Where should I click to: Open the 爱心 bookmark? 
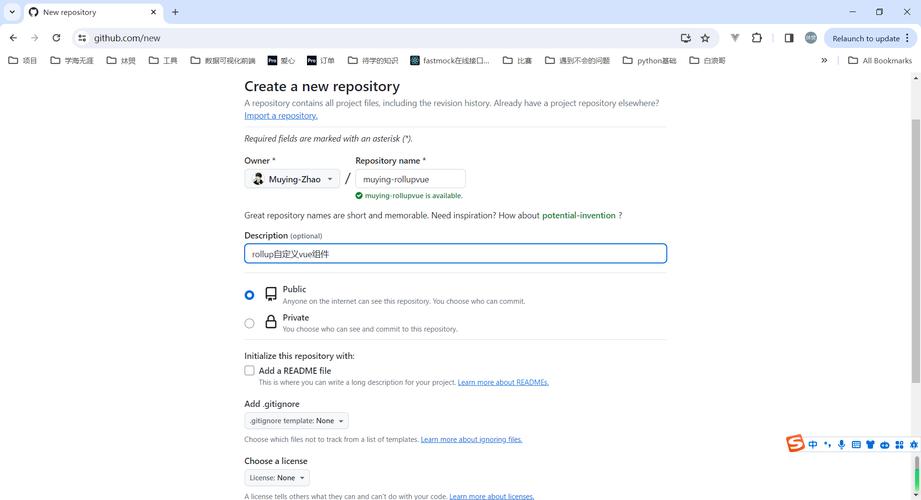(x=281, y=60)
